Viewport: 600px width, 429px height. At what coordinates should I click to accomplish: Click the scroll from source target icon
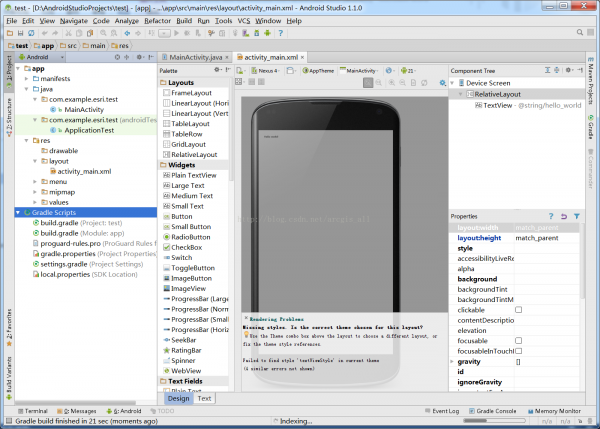(x=117, y=57)
